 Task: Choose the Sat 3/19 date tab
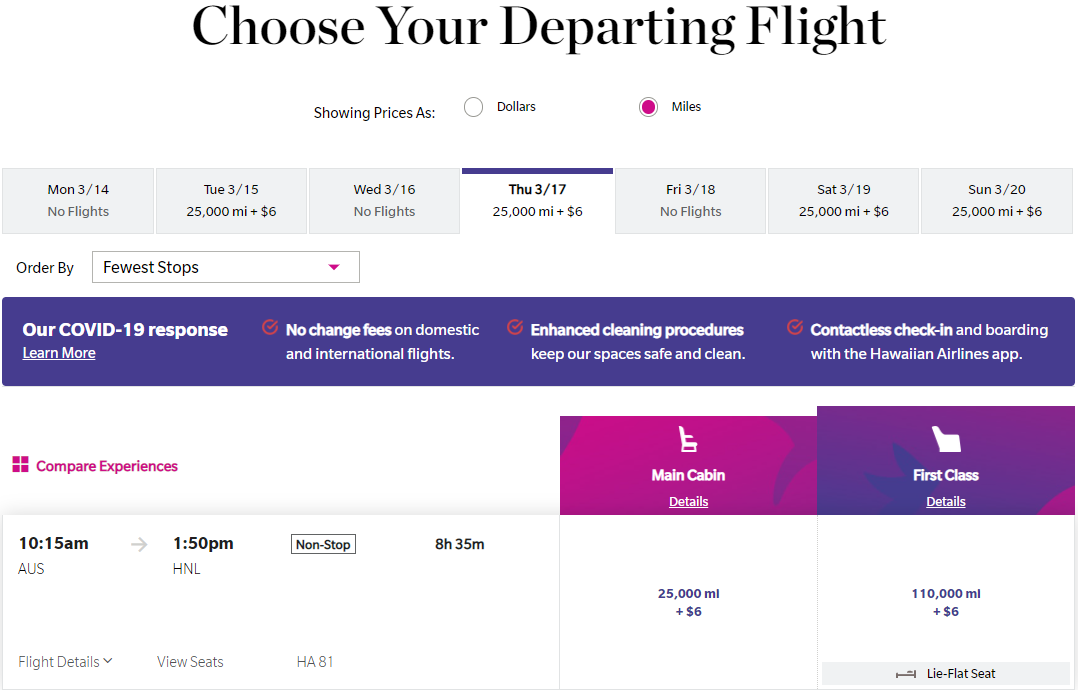point(843,200)
